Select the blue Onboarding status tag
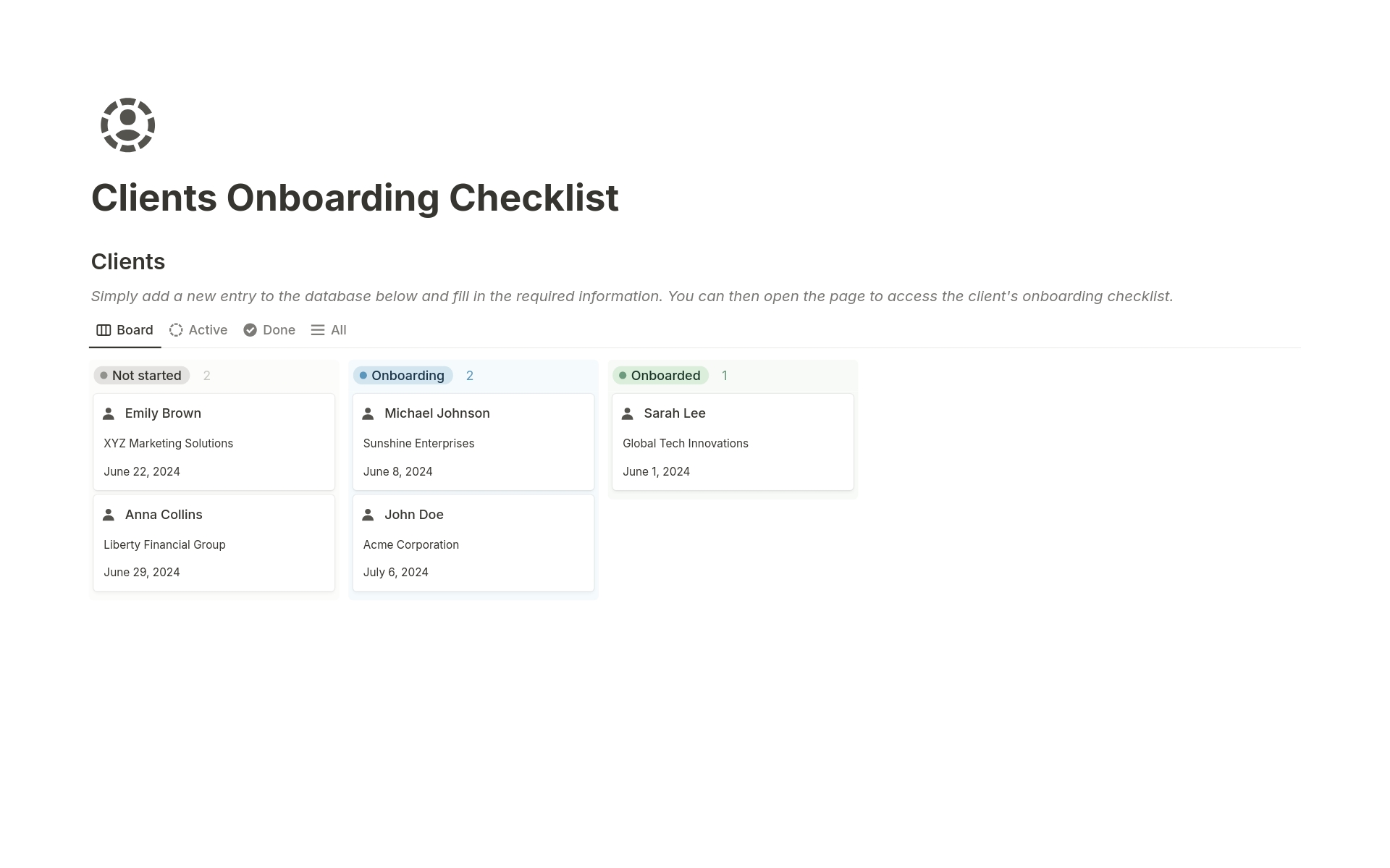The width and height of the screenshot is (1390, 868). tap(403, 376)
